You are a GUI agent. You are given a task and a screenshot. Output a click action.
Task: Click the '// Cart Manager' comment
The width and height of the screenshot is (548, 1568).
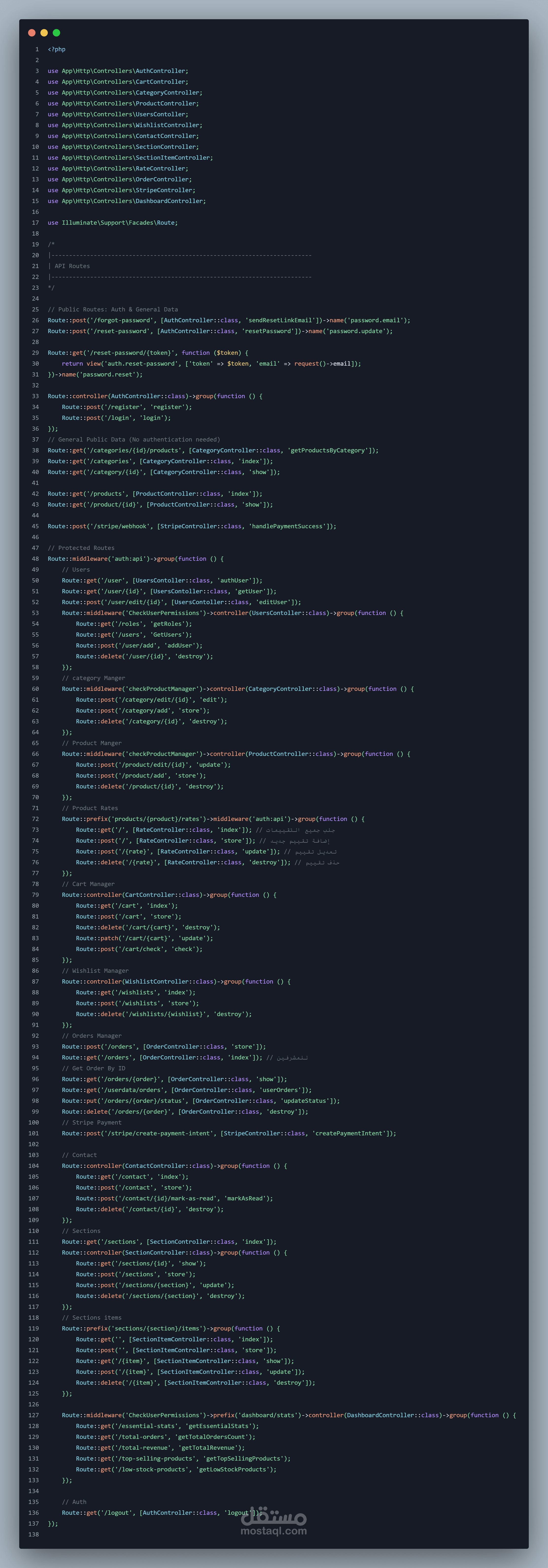tap(88, 885)
